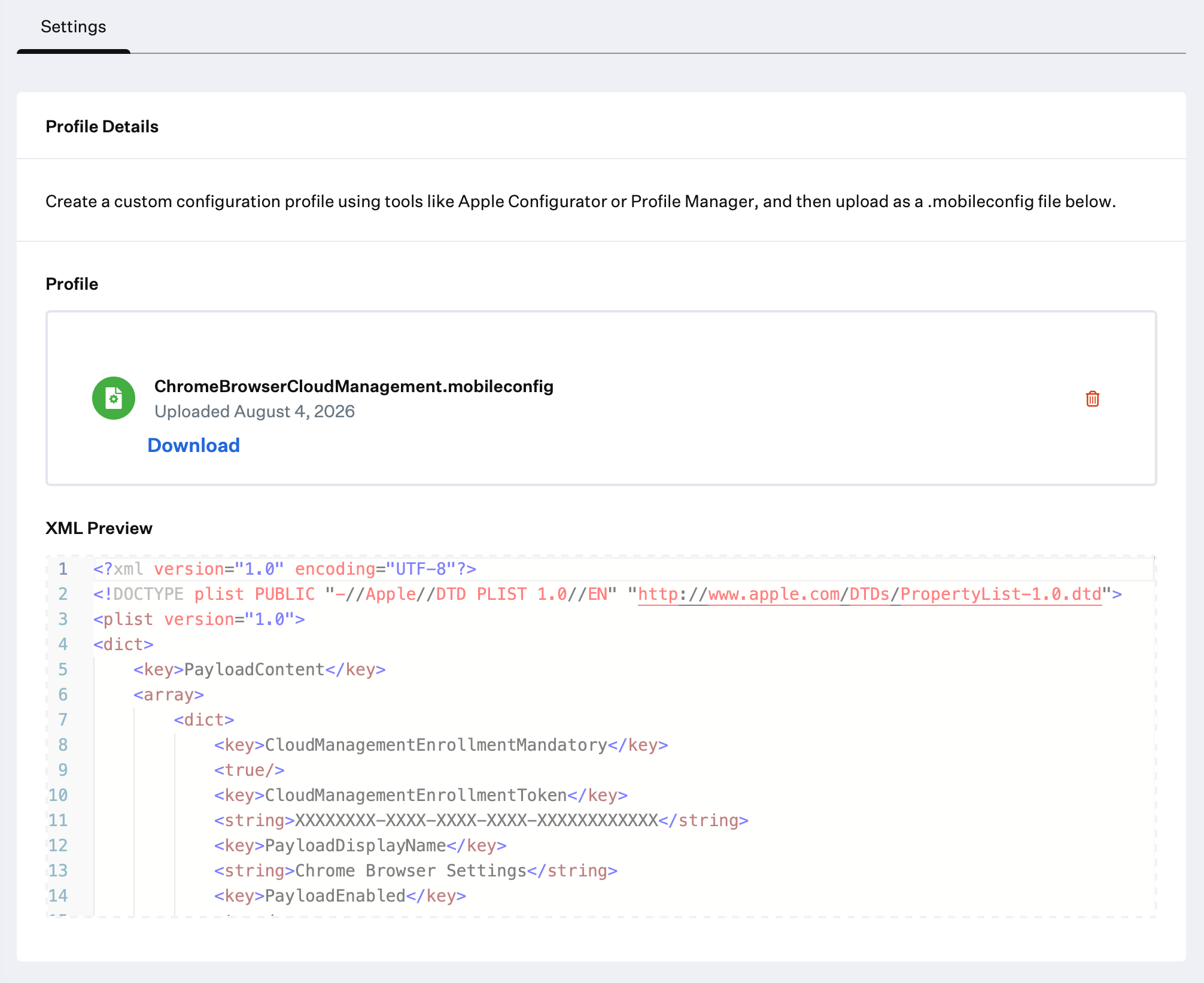Click line number 4 in gutter
This screenshot has width=1204, height=983.
pos(63,645)
